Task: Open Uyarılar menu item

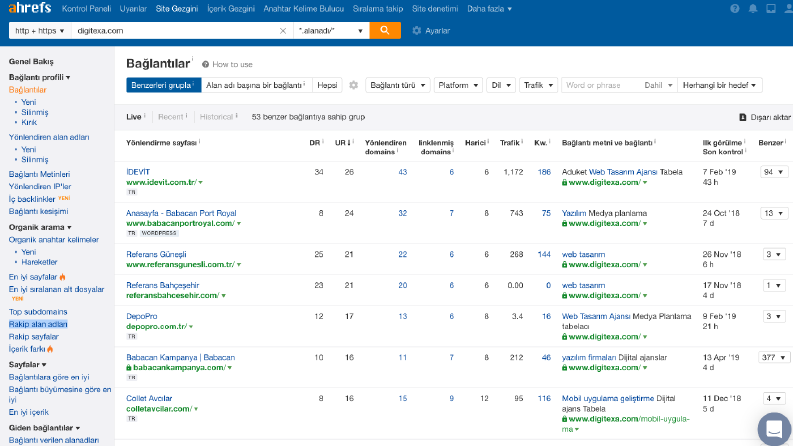Action: point(133,9)
